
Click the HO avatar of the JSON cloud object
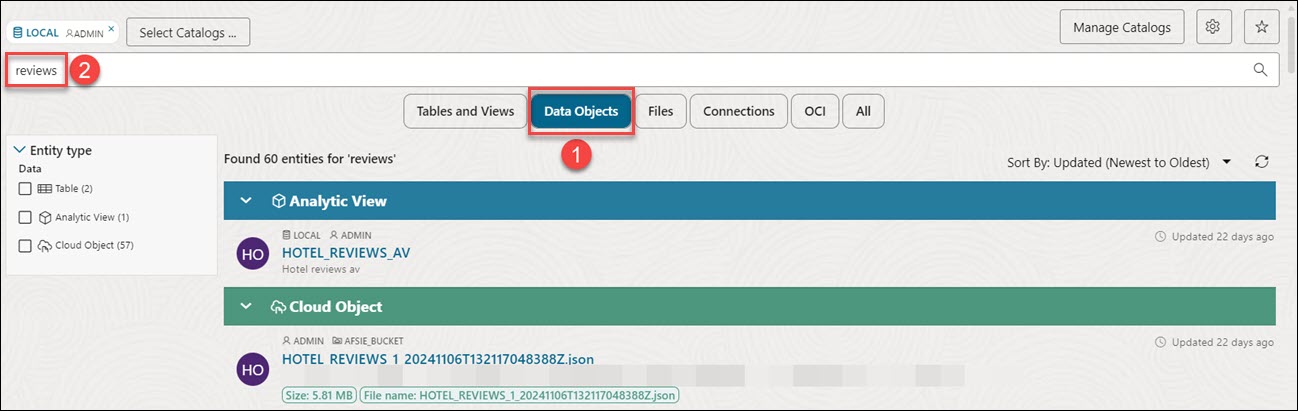click(x=253, y=369)
